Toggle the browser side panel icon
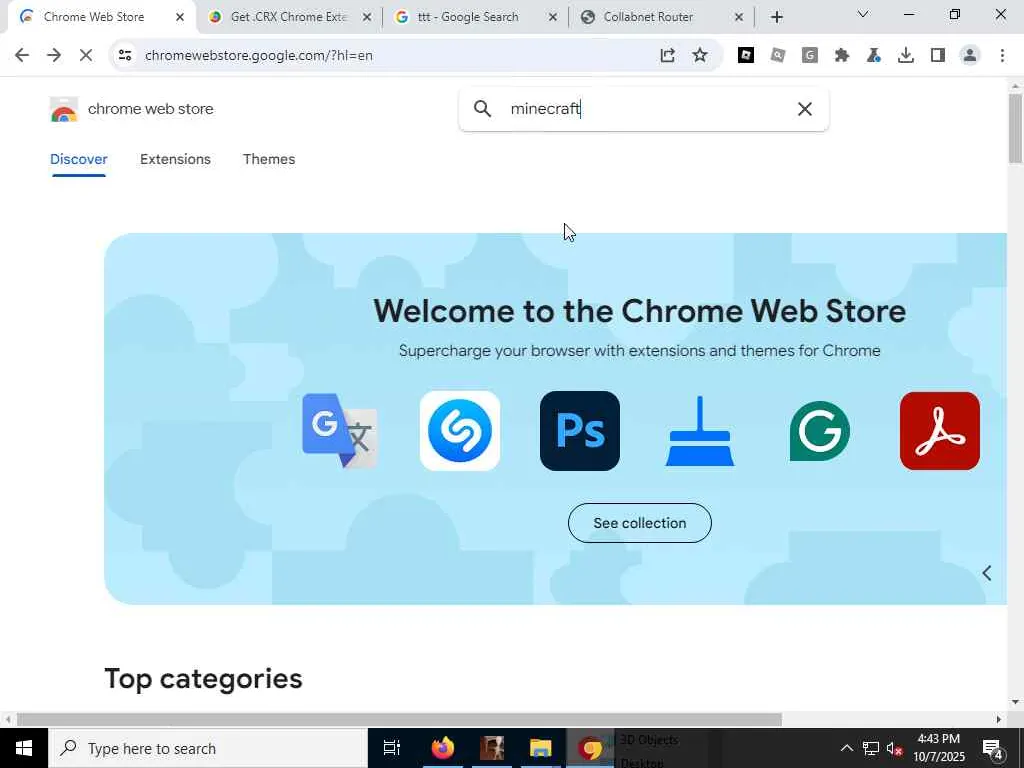Image resolution: width=1024 pixels, height=768 pixels. [938, 56]
